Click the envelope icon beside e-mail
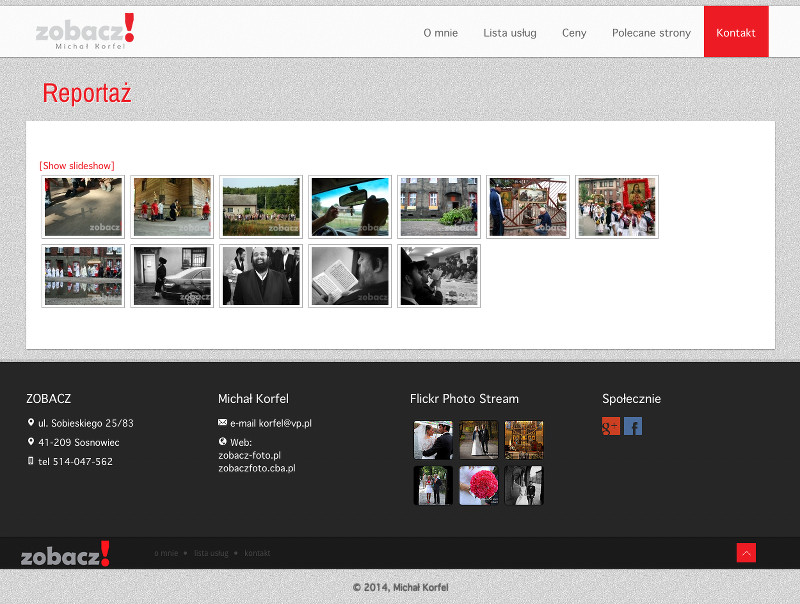The image size is (800, 604). click(222, 423)
